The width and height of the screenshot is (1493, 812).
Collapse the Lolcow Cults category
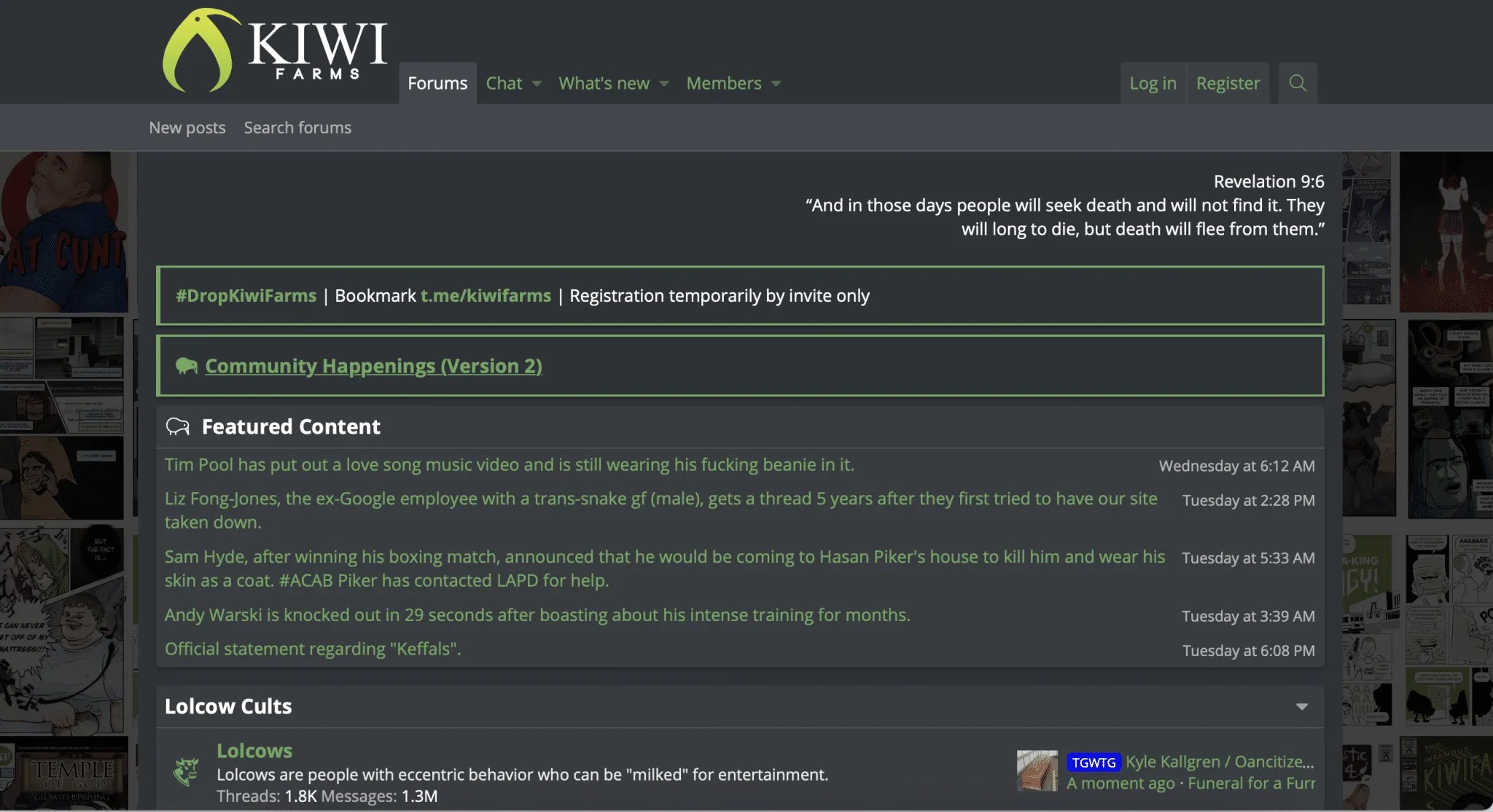click(x=1301, y=706)
